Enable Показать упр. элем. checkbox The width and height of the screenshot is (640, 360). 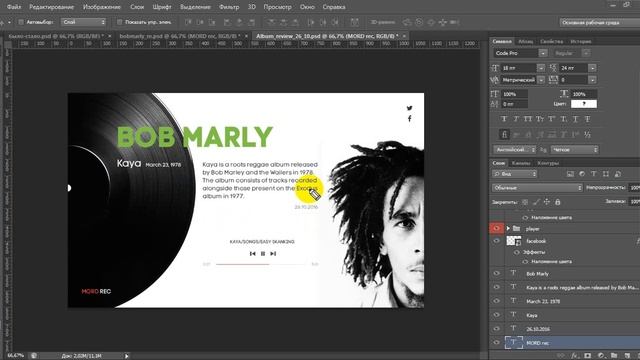pos(120,22)
